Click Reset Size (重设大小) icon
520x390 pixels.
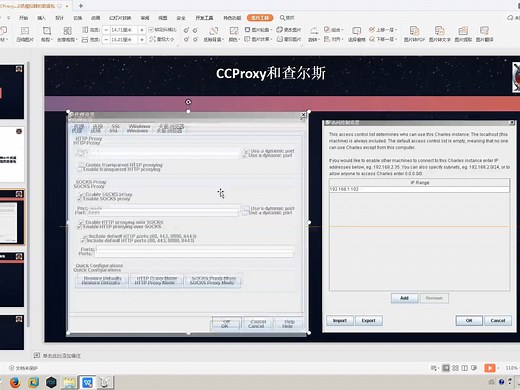click(152, 39)
